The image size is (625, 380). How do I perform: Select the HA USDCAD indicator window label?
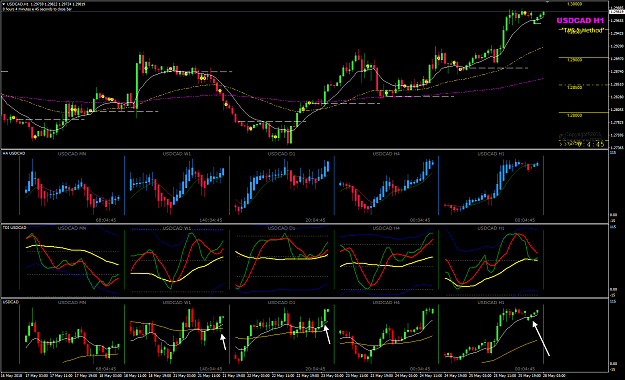coord(14,154)
